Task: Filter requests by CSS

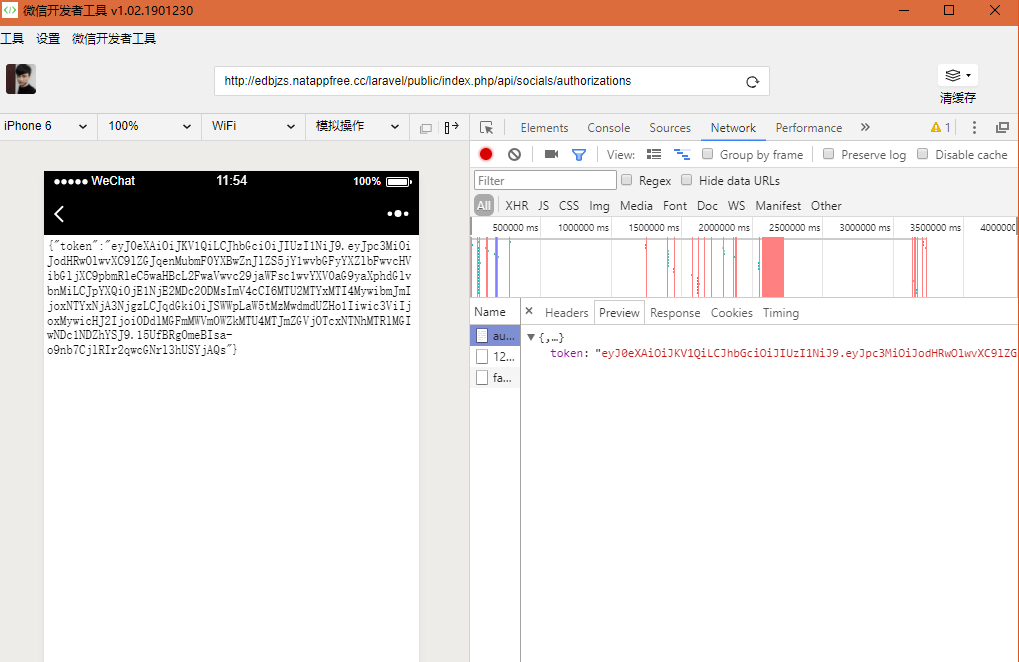Action: (x=569, y=205)
